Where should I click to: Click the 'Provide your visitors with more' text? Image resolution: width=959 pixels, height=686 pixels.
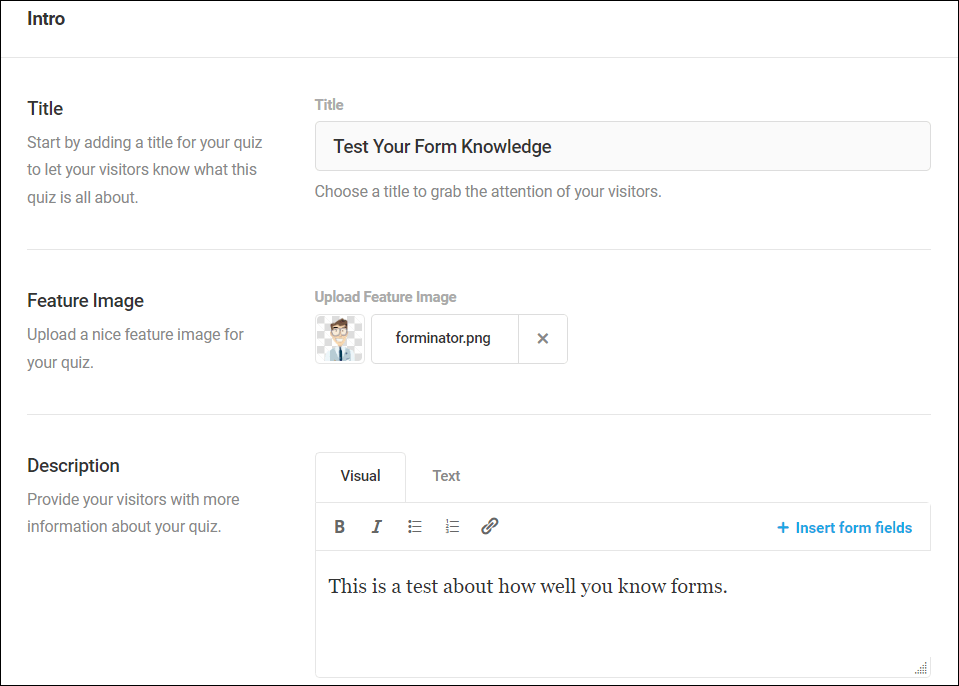(x=133, y=513)
